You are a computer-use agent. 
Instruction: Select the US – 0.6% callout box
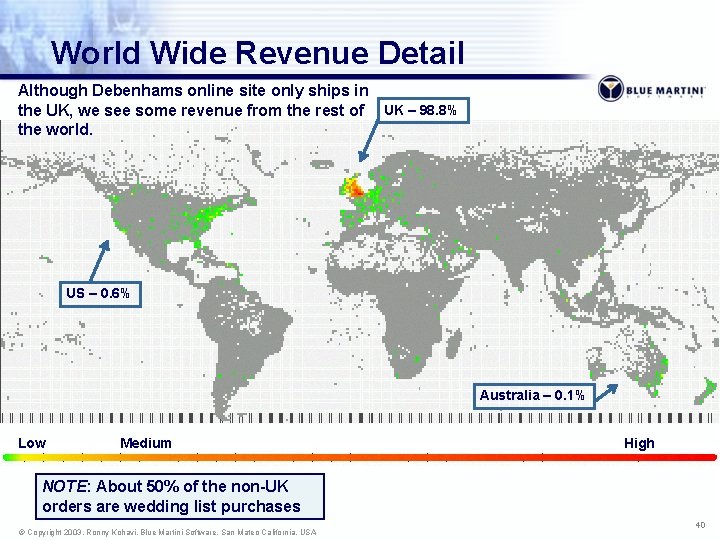[x=100, y=295]
